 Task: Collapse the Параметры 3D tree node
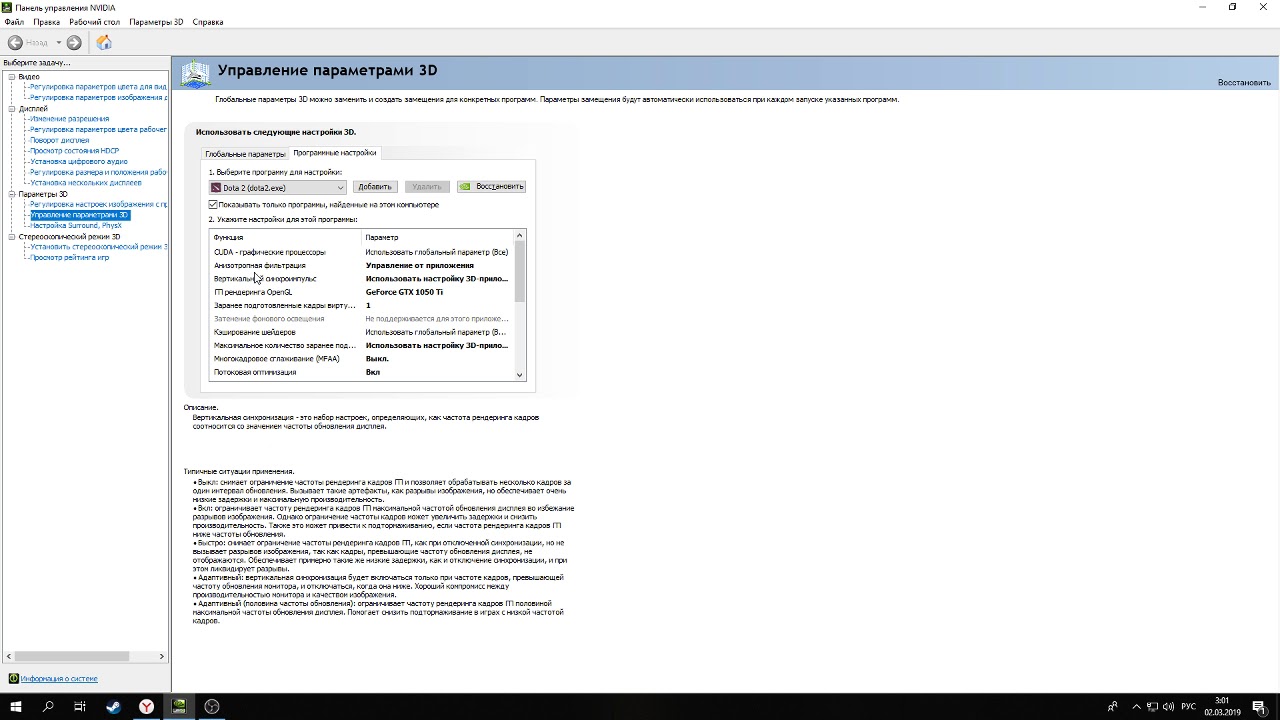(12, 194)
